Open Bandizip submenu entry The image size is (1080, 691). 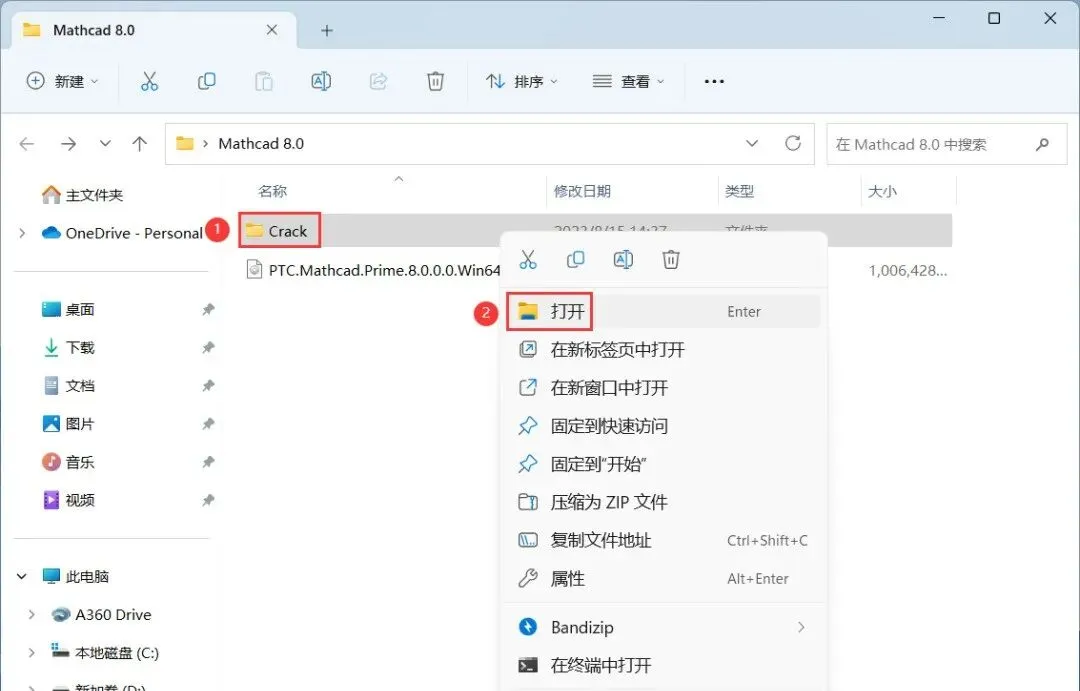[663, 627]
